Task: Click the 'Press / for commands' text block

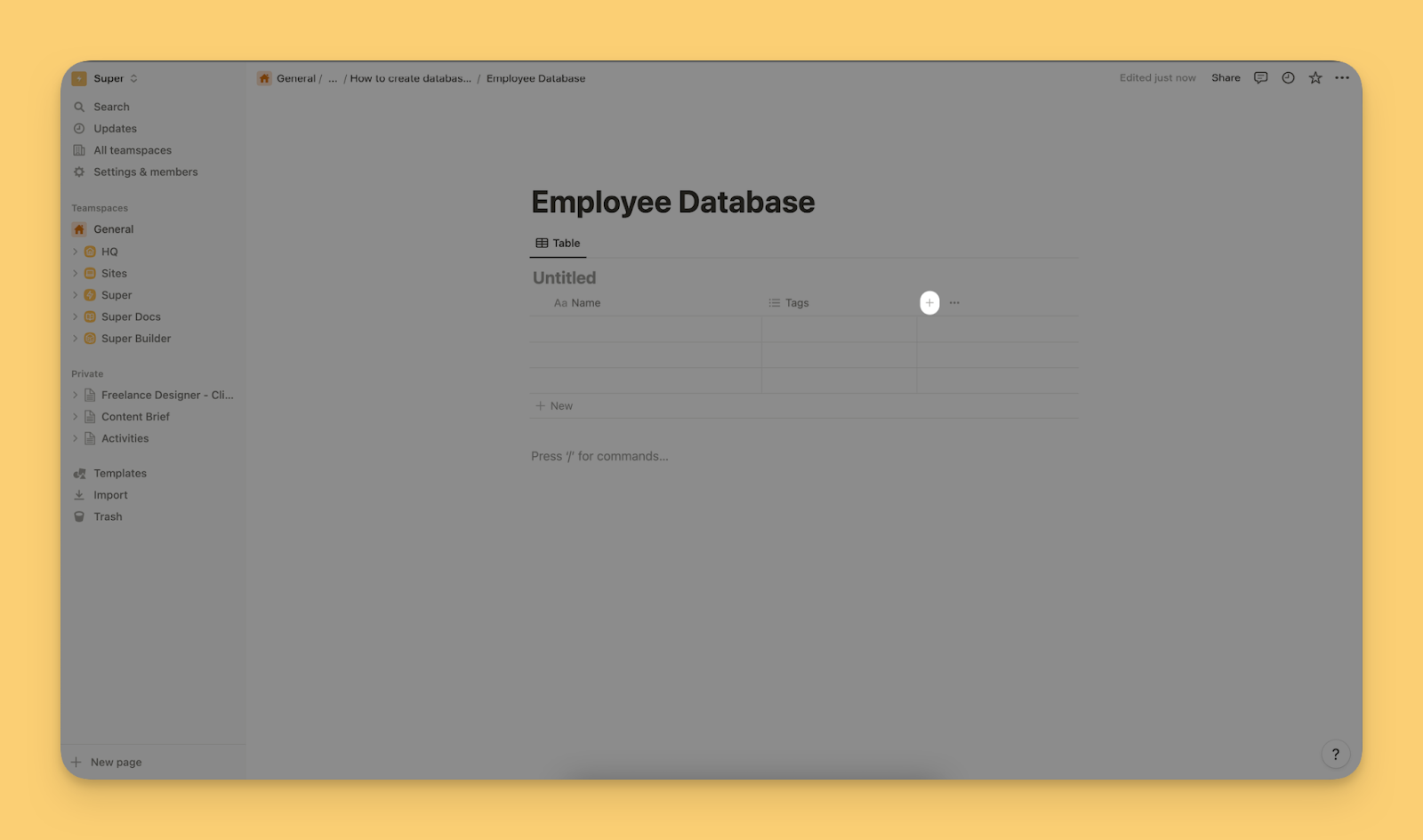Action: [x=599, y=456]
